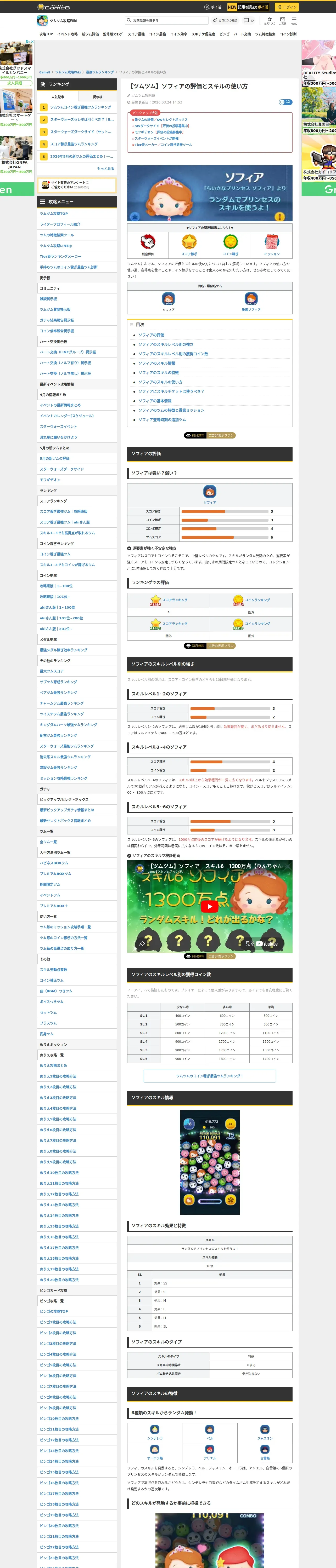Open 新ツム評価 in the navigation bar

[x=90, y=34]
